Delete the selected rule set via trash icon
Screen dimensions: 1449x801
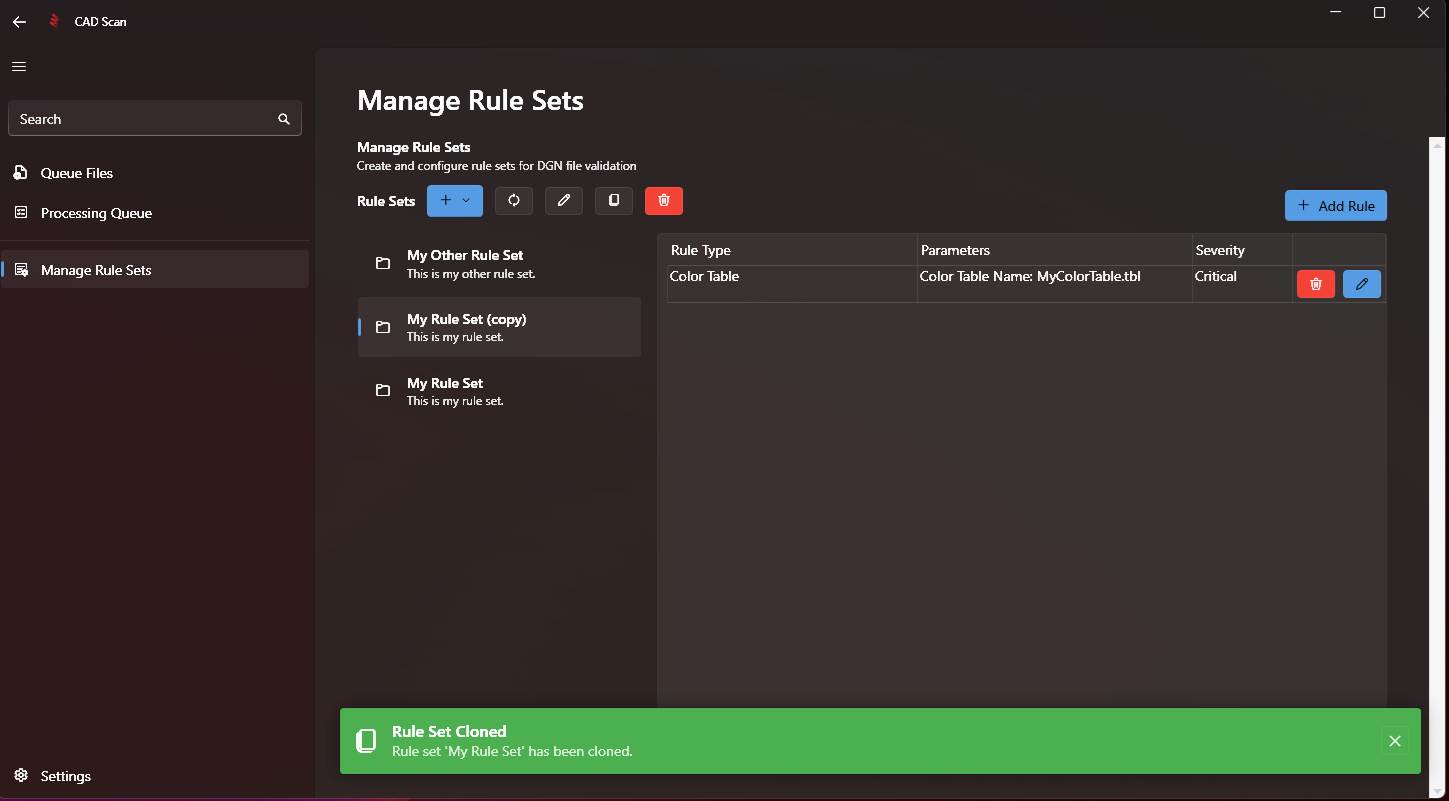(x=664, y=201)
